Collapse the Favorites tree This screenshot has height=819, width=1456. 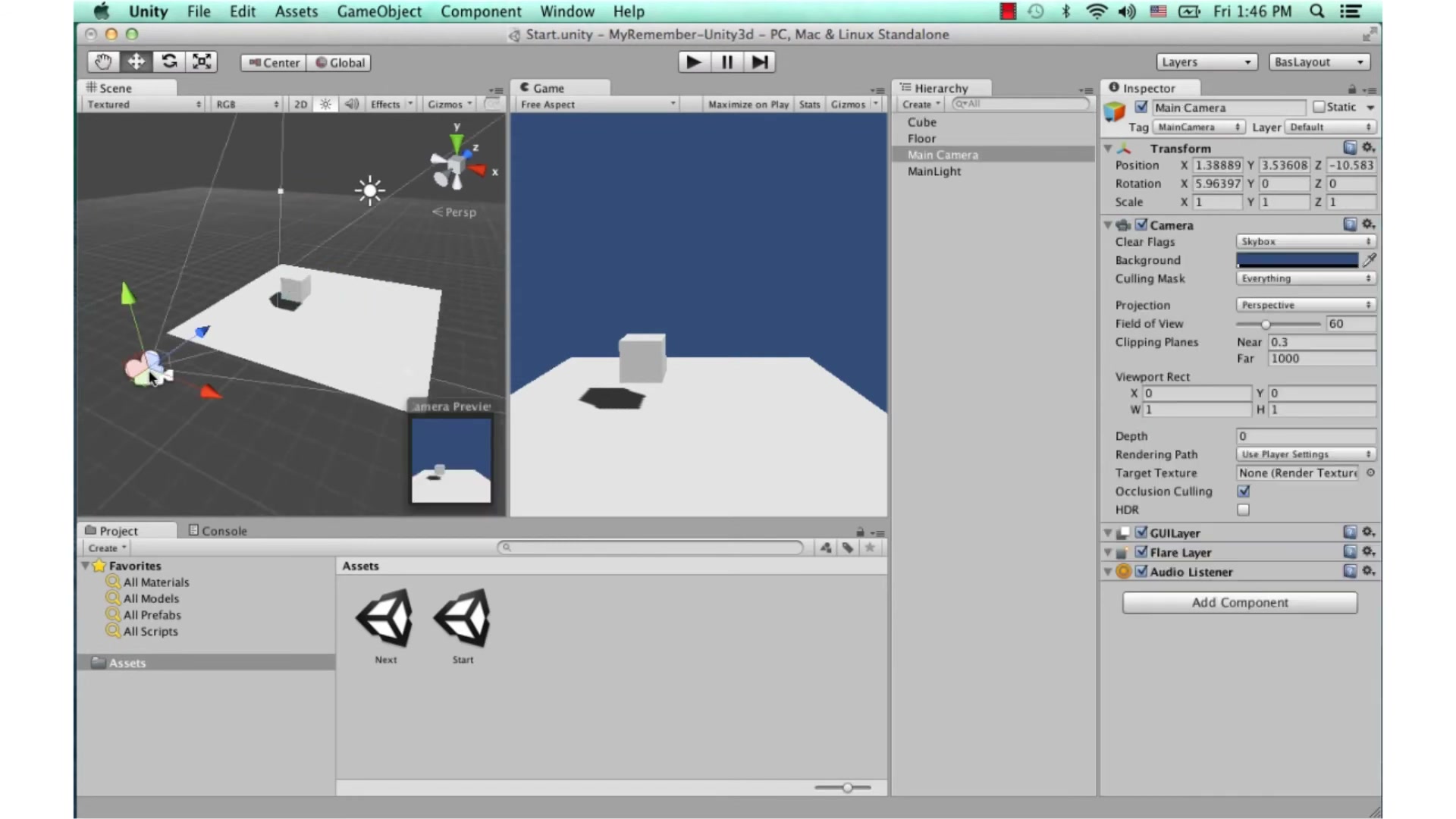click(x=85, y=566)
